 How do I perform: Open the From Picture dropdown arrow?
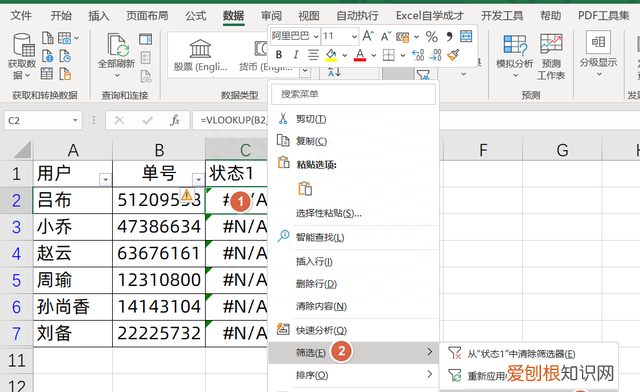click(x=76, y=38)
